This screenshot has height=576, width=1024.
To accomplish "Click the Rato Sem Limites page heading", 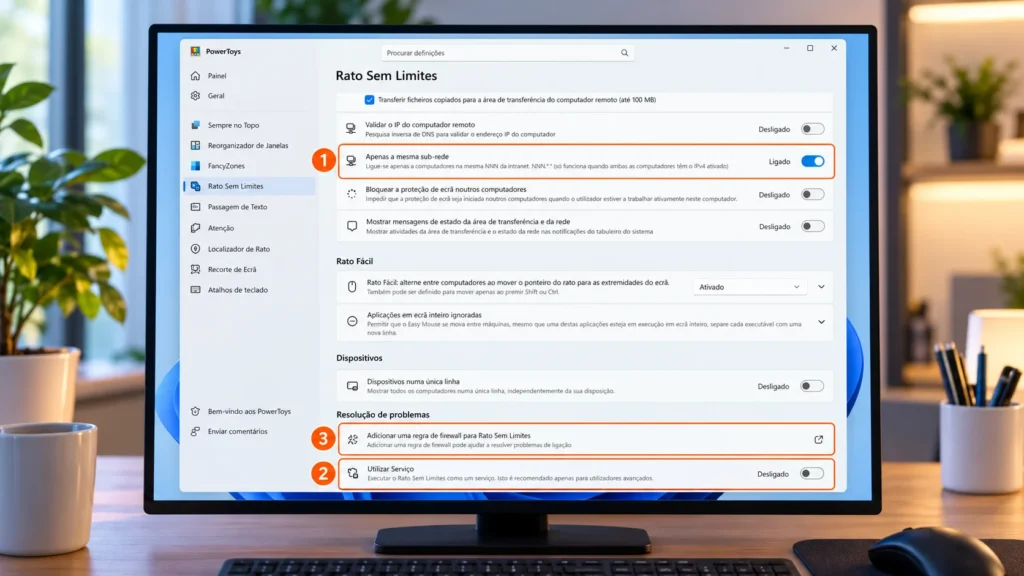I will click(x=386, y=76).
